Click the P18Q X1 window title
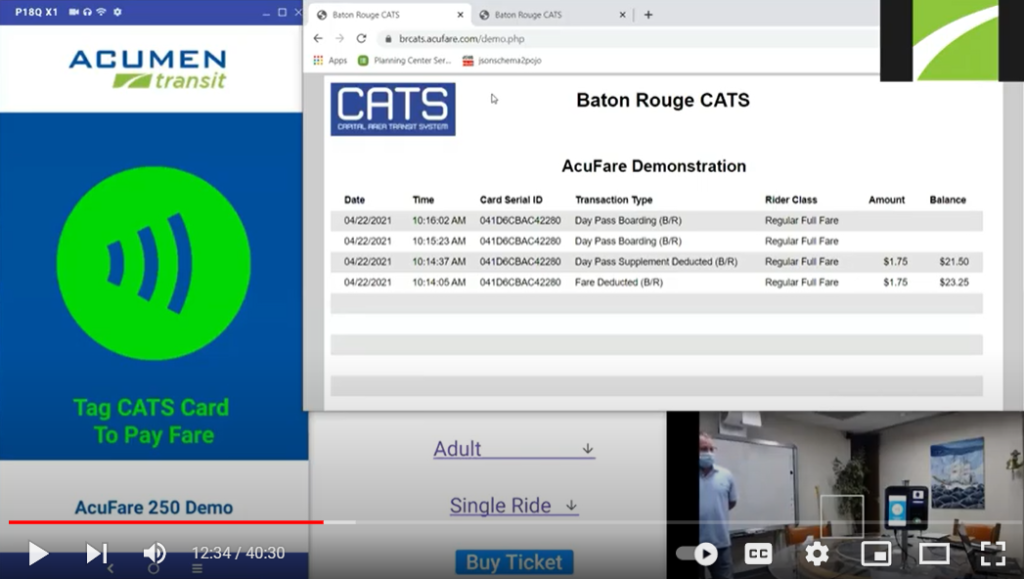The width and height of the screenshot is (1024, 579). 37,12
